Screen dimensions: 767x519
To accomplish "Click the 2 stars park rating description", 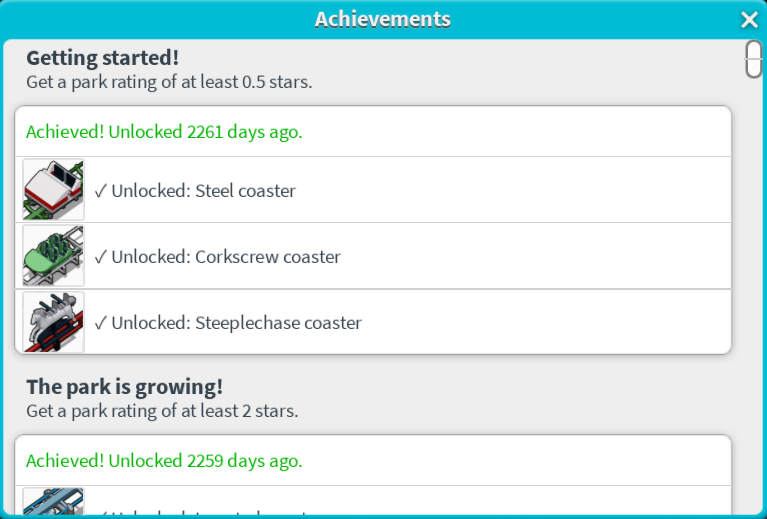I will (x=162, y=410).
